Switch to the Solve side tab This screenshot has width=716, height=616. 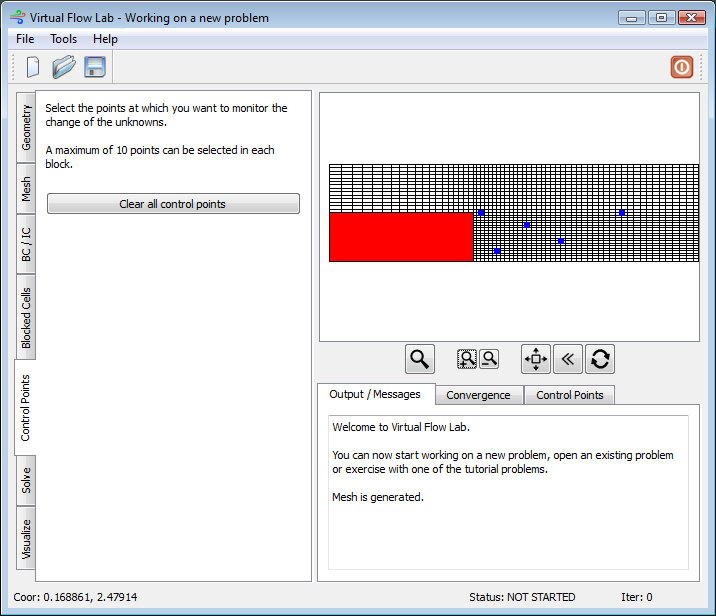(x=26, y=480)
